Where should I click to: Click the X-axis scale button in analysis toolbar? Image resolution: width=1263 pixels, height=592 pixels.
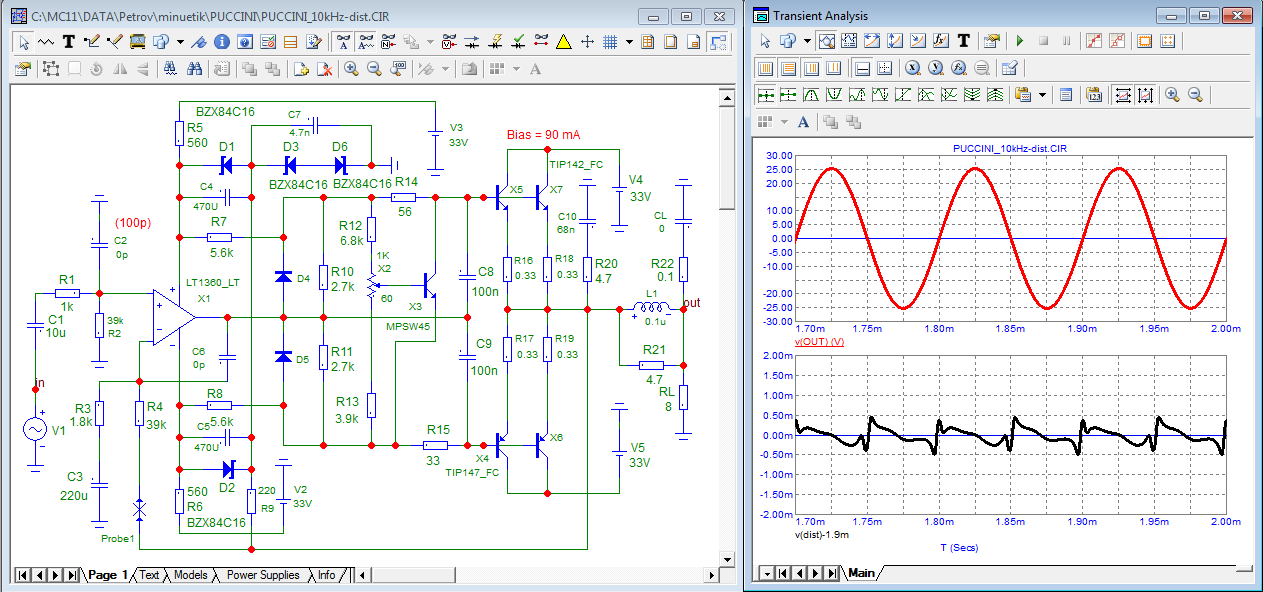pos(1123,95)
